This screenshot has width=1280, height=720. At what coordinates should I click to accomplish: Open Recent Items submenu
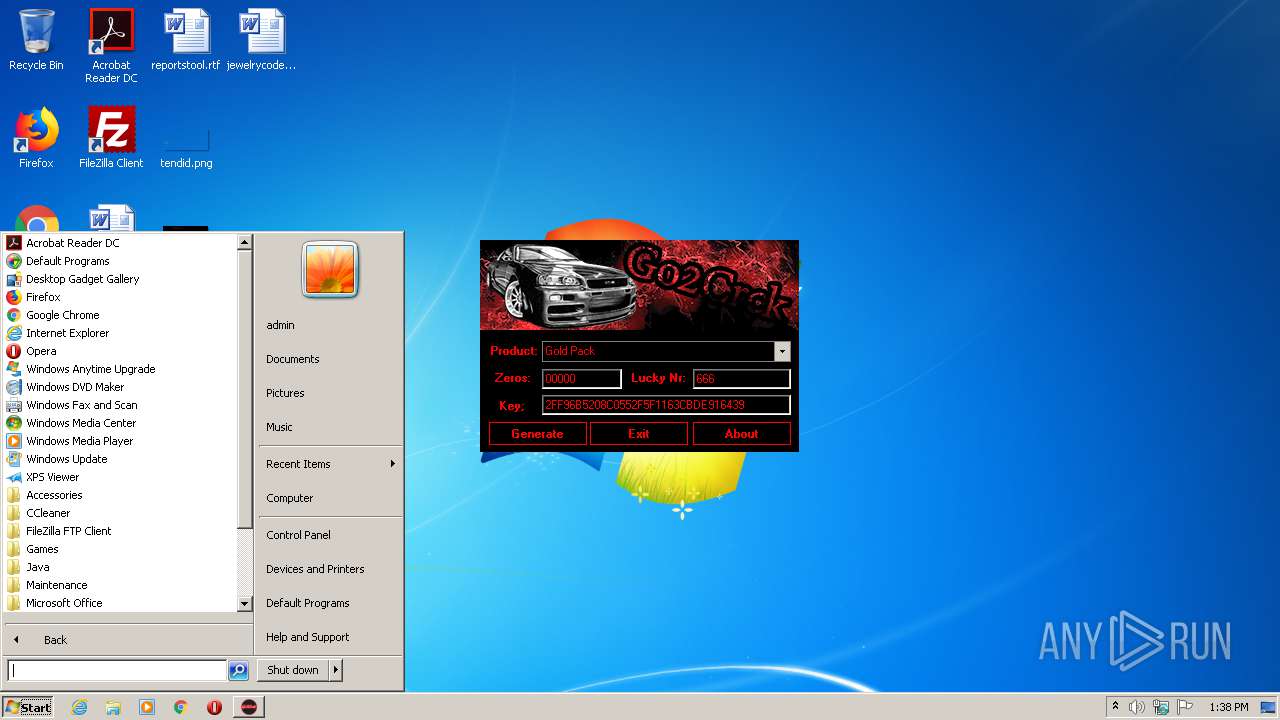pos(330,464)
